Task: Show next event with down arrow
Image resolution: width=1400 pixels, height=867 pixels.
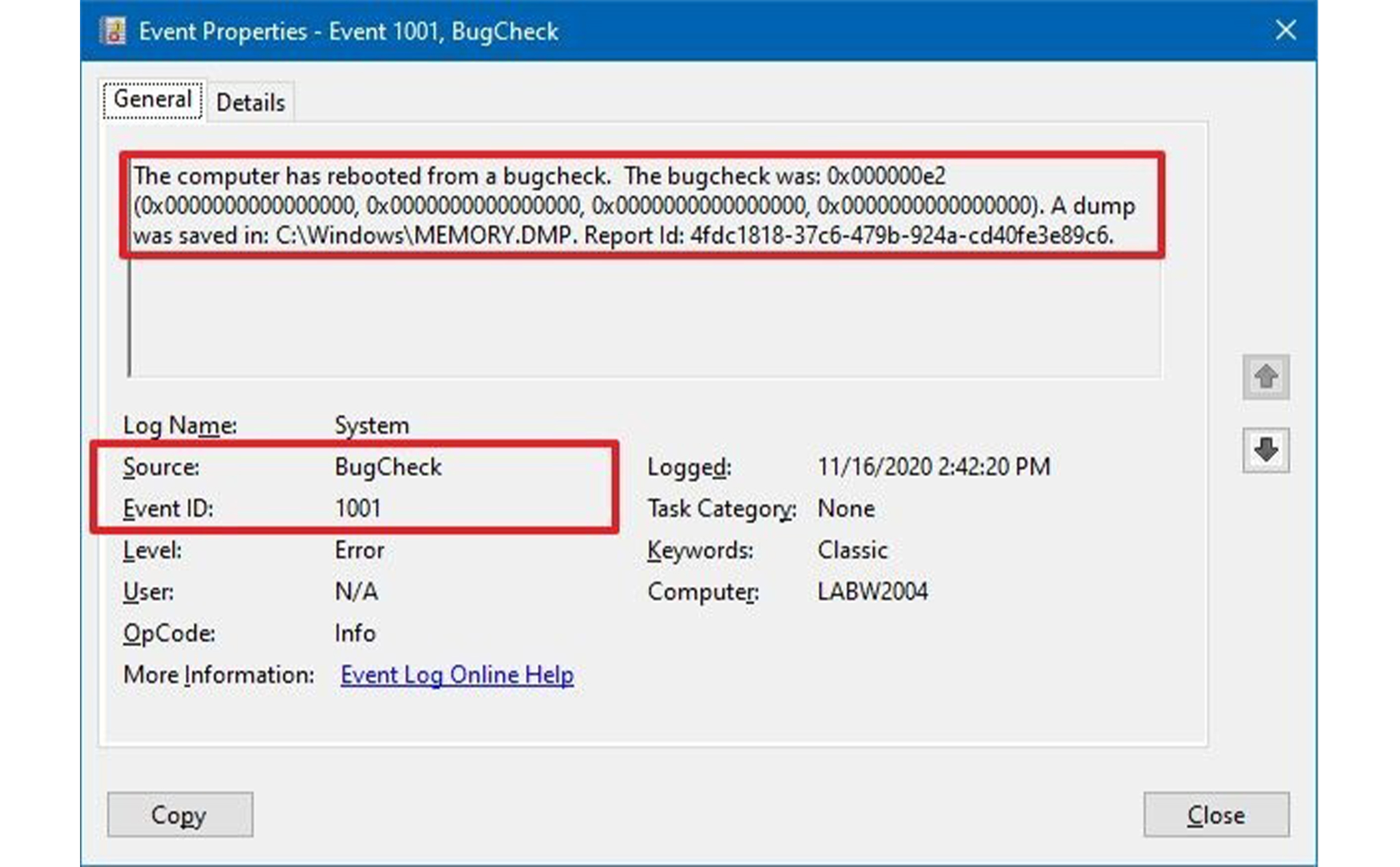Action: pos(1265,450)
